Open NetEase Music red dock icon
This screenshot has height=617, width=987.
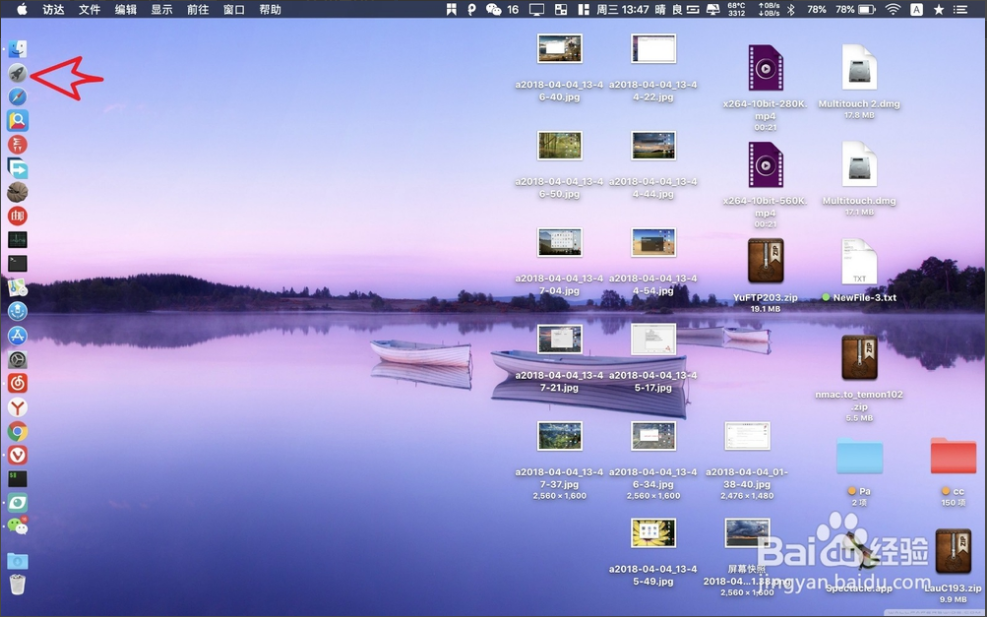point(17,384)
